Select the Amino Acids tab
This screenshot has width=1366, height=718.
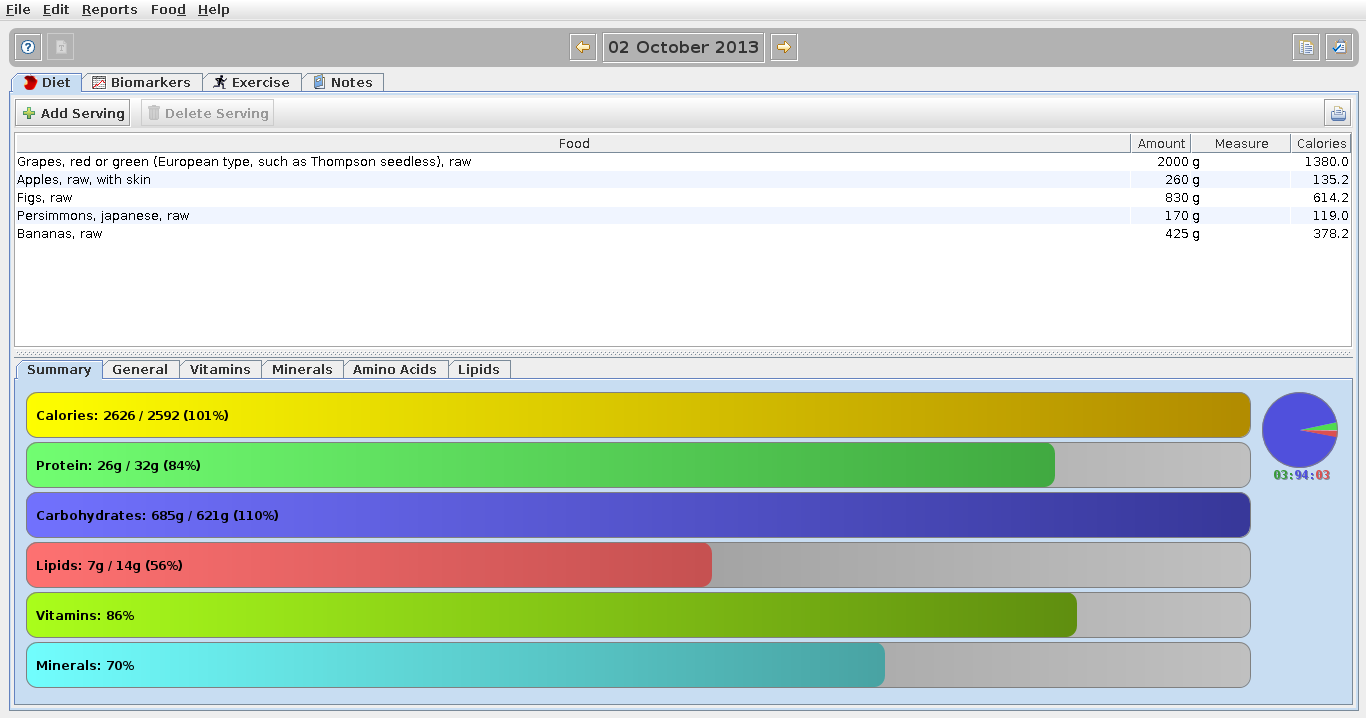click(x=395, y=370)
